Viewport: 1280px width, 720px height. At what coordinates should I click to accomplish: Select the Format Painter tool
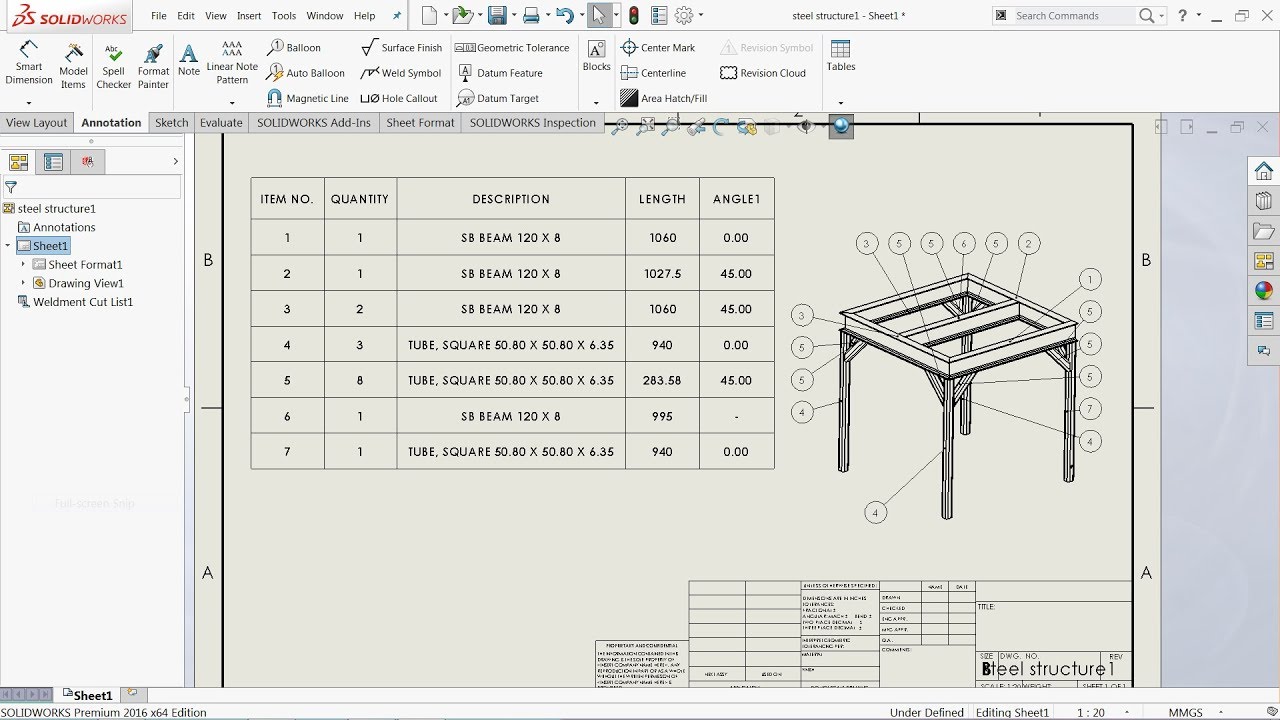coord(152,62)
